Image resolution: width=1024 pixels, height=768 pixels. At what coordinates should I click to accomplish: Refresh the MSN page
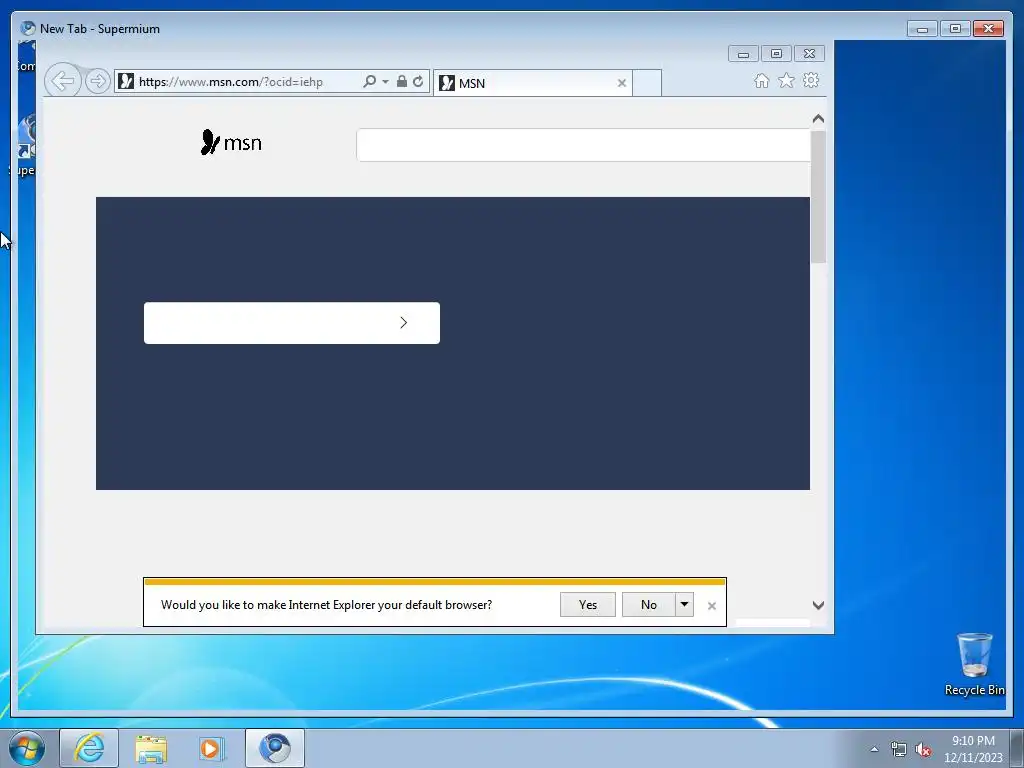click(x=418, y=81)
